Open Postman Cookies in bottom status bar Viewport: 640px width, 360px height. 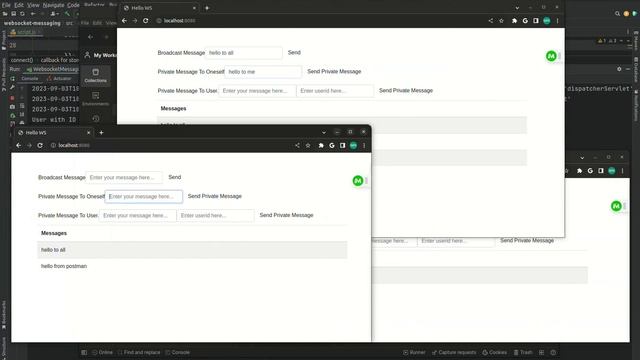click(495, 352)
